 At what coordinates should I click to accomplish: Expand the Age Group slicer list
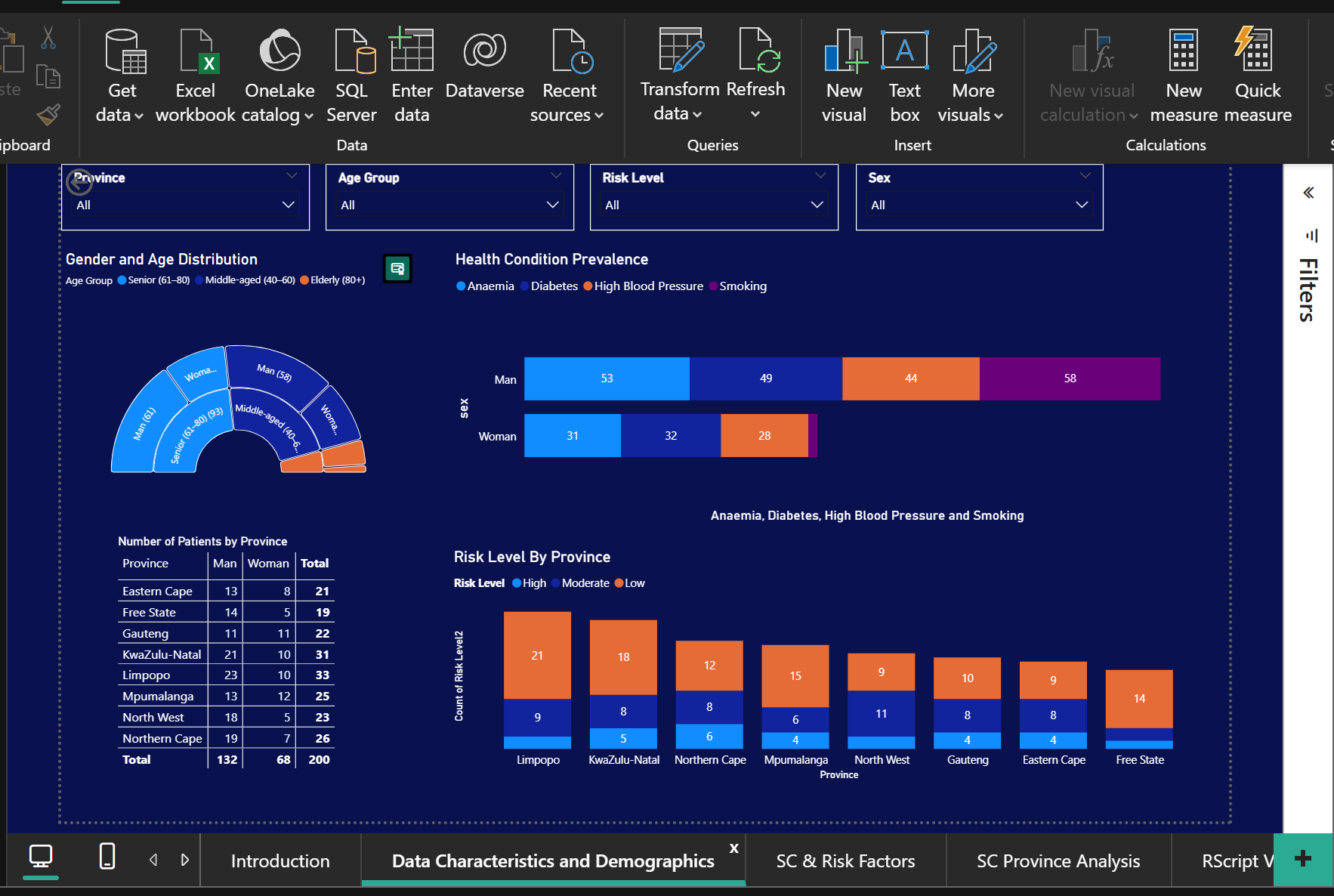[x=552, y=204]
